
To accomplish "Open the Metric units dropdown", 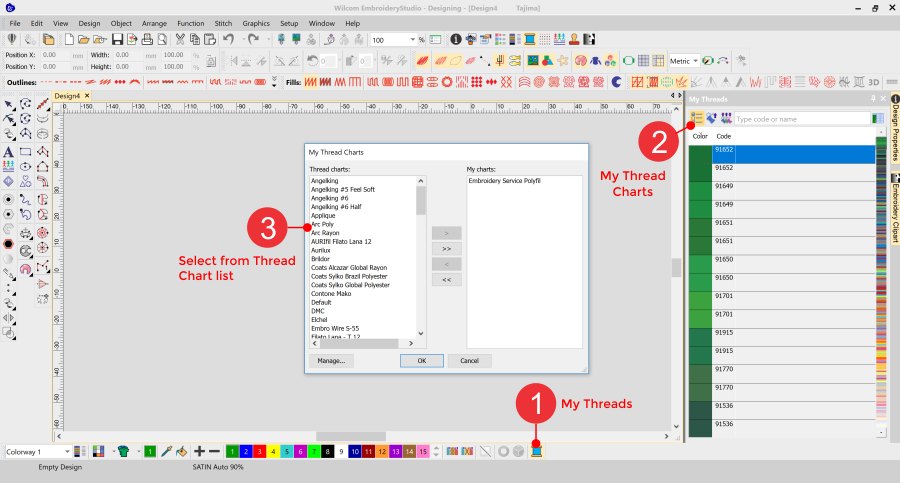I will point(695,61).
